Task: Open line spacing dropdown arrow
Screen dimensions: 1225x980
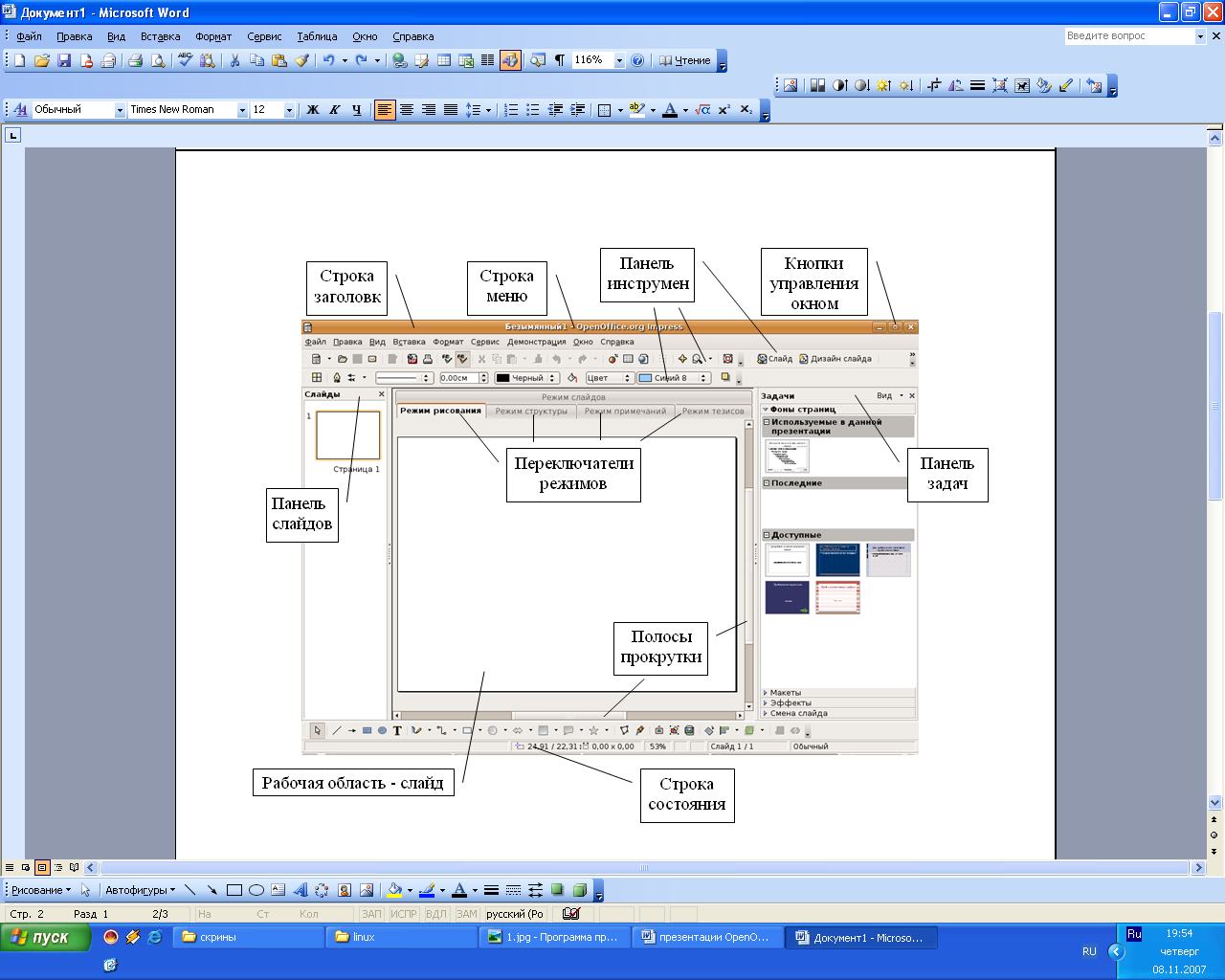Action: coord(488,110)
